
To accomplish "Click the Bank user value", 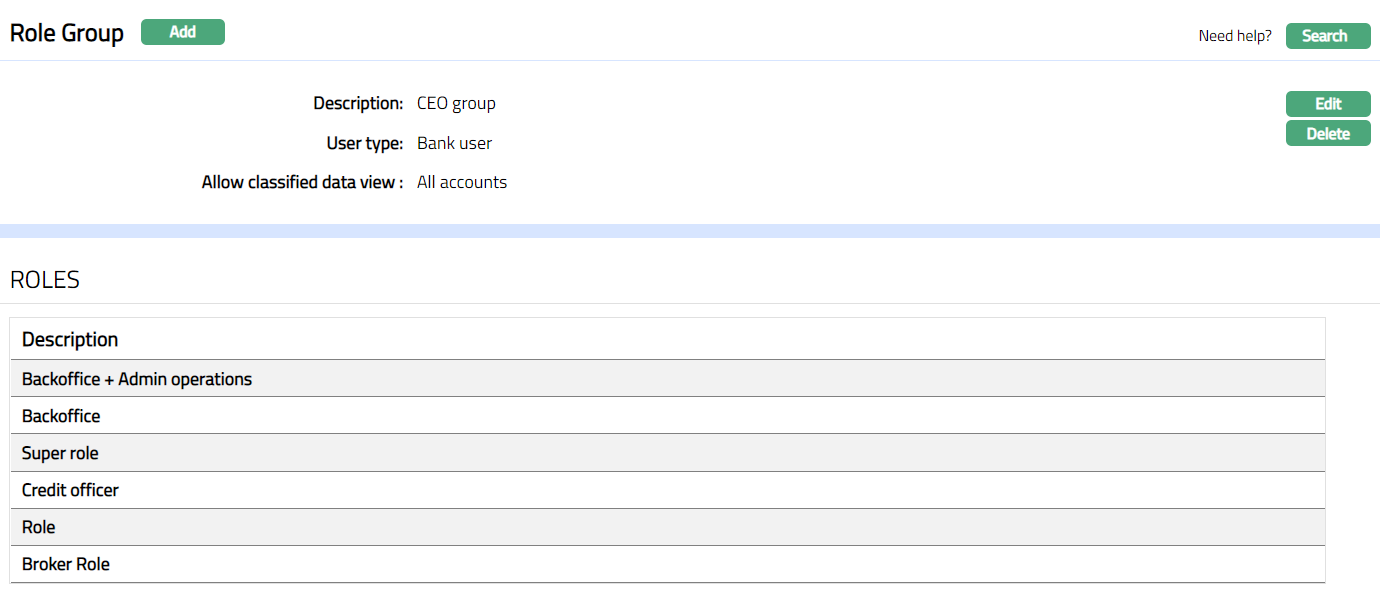I will 454,143.
